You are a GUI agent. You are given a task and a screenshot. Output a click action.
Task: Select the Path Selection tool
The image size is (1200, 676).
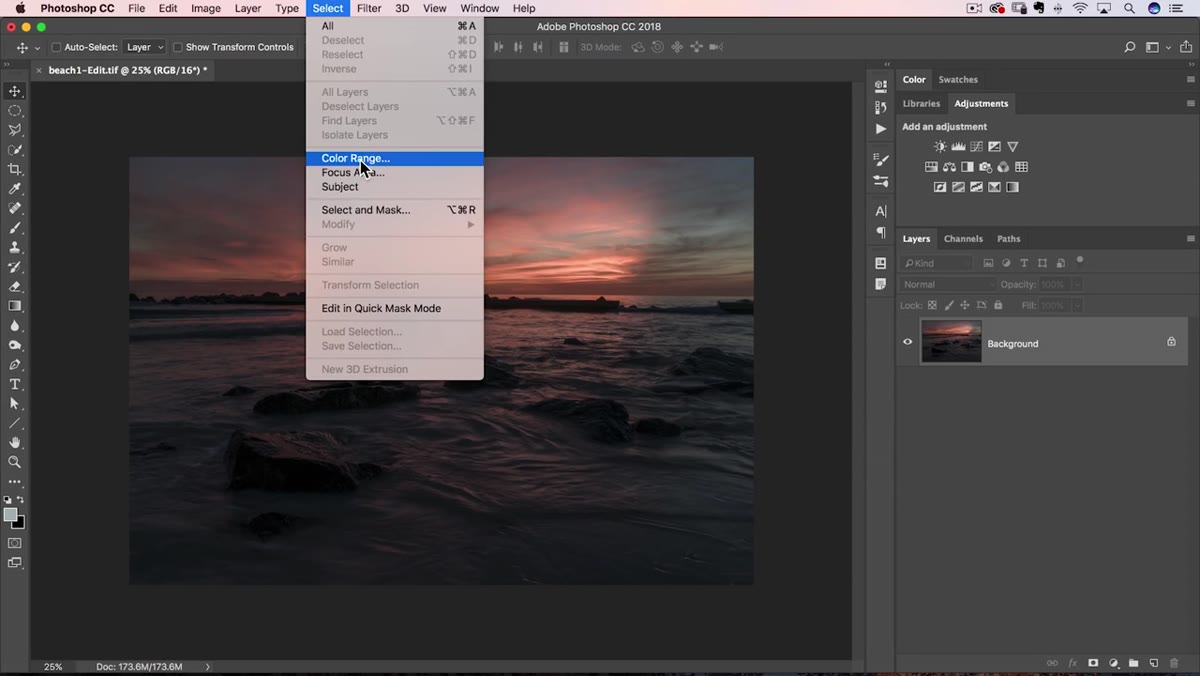[x=15, y=404]
